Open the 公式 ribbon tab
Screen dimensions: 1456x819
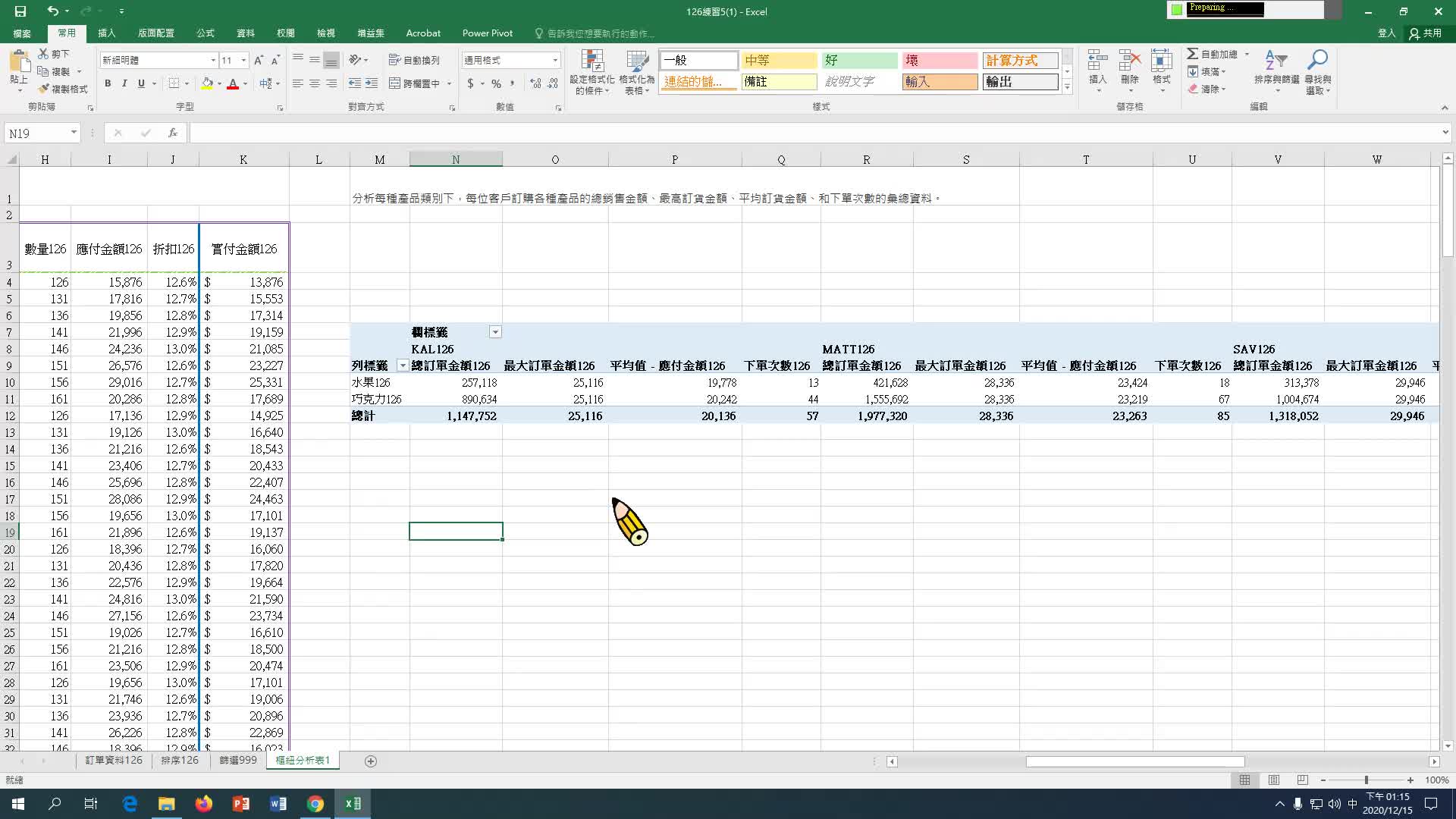coord(206,33)
